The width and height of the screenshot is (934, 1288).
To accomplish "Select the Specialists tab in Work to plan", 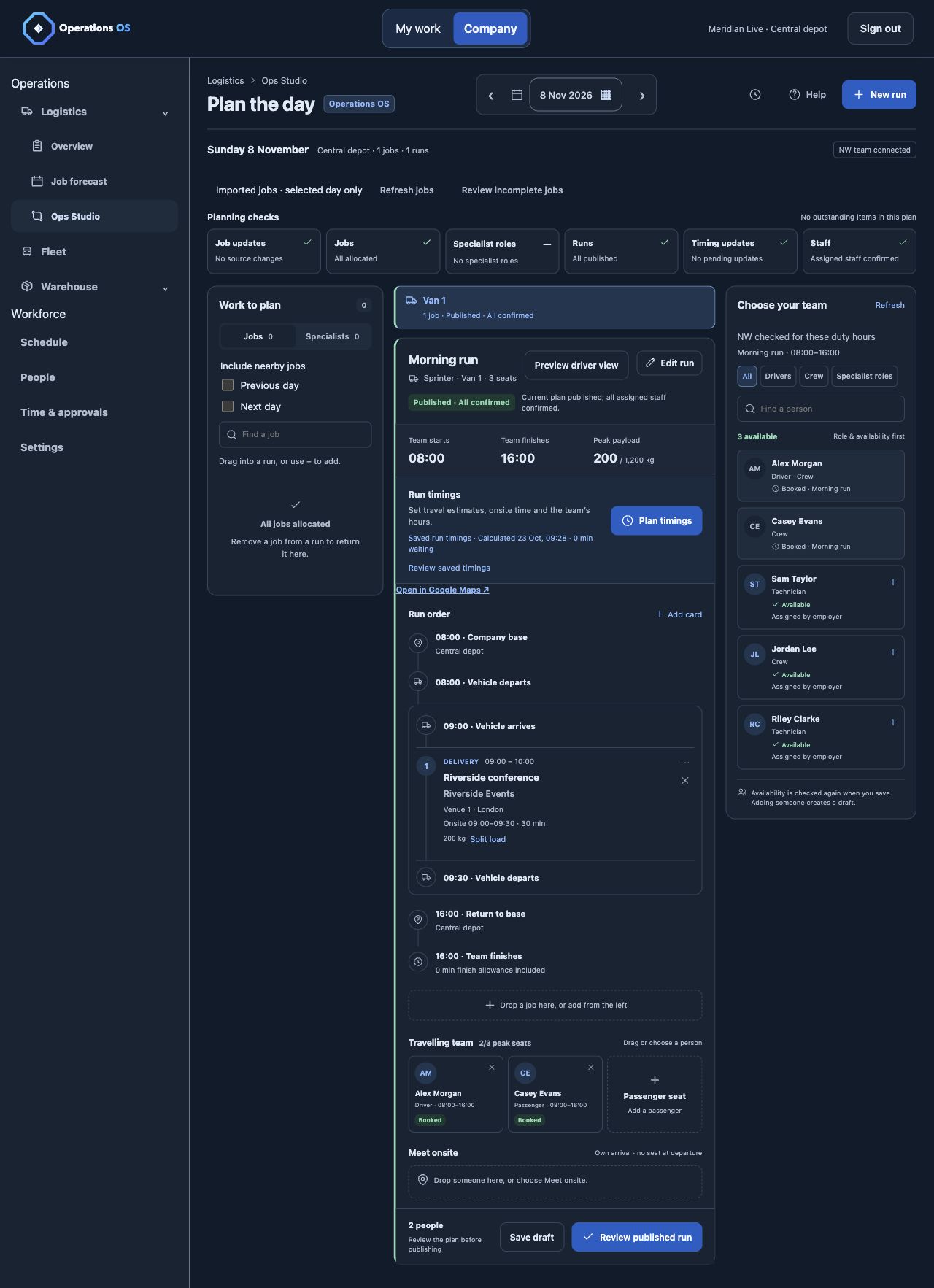I will coord(333,336).
